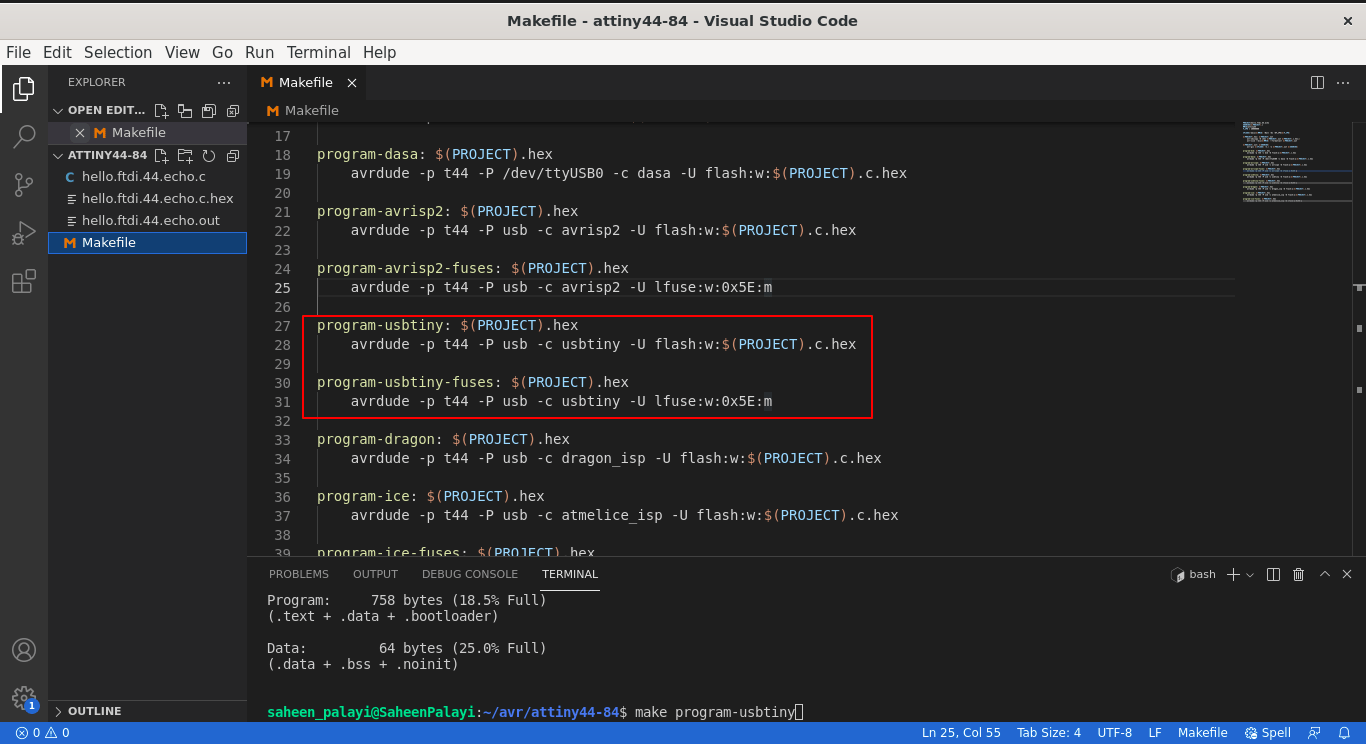Split the terminal pane
The width and height of the screenshot is (1366, 744).
point(1273,574)
